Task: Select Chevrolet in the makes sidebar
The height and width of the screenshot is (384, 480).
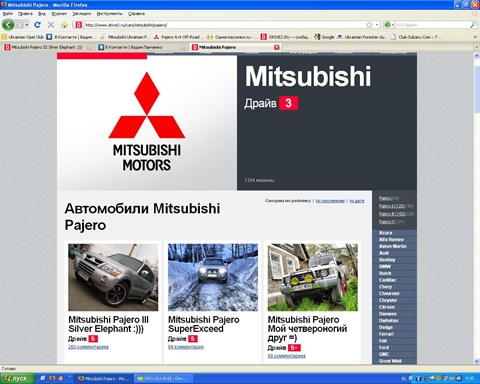Action: [389, 293]
